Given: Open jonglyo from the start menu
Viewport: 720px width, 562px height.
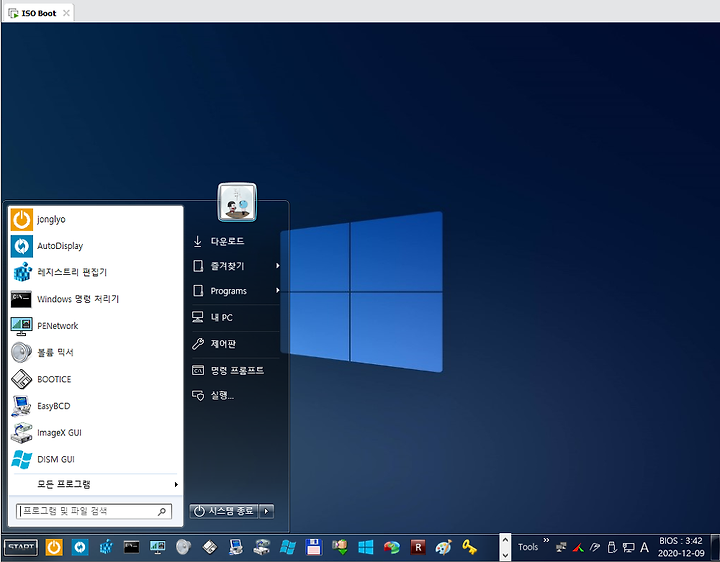Looking at the screenshot, I should pyautogui.click(x=96, y=219).
